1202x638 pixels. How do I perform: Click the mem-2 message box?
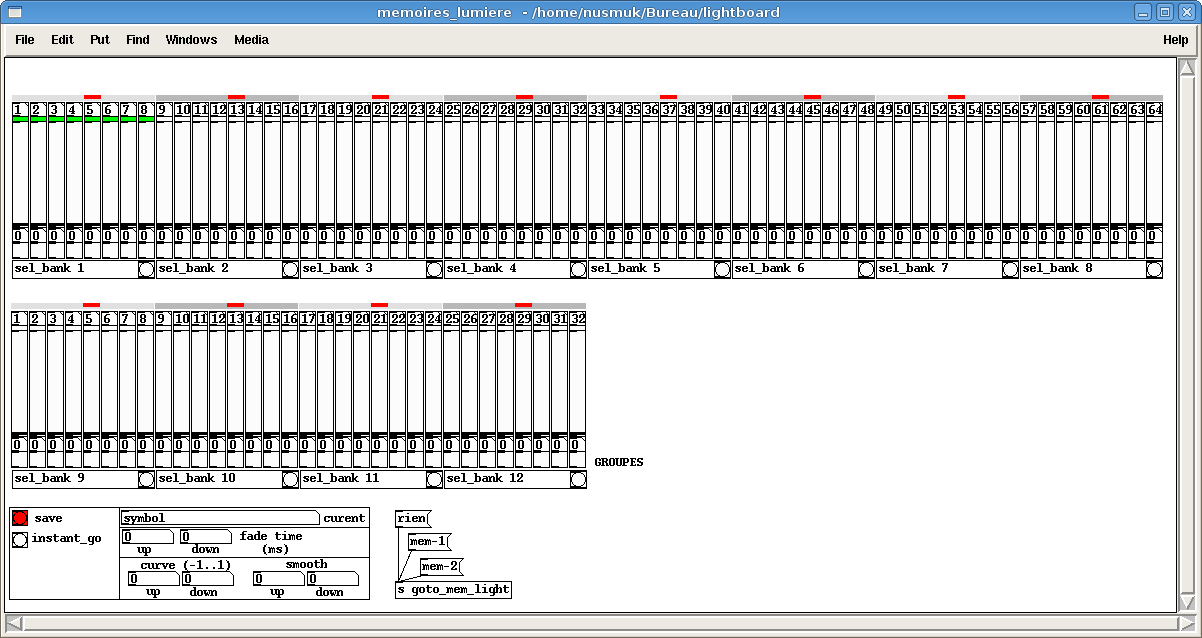440,567
